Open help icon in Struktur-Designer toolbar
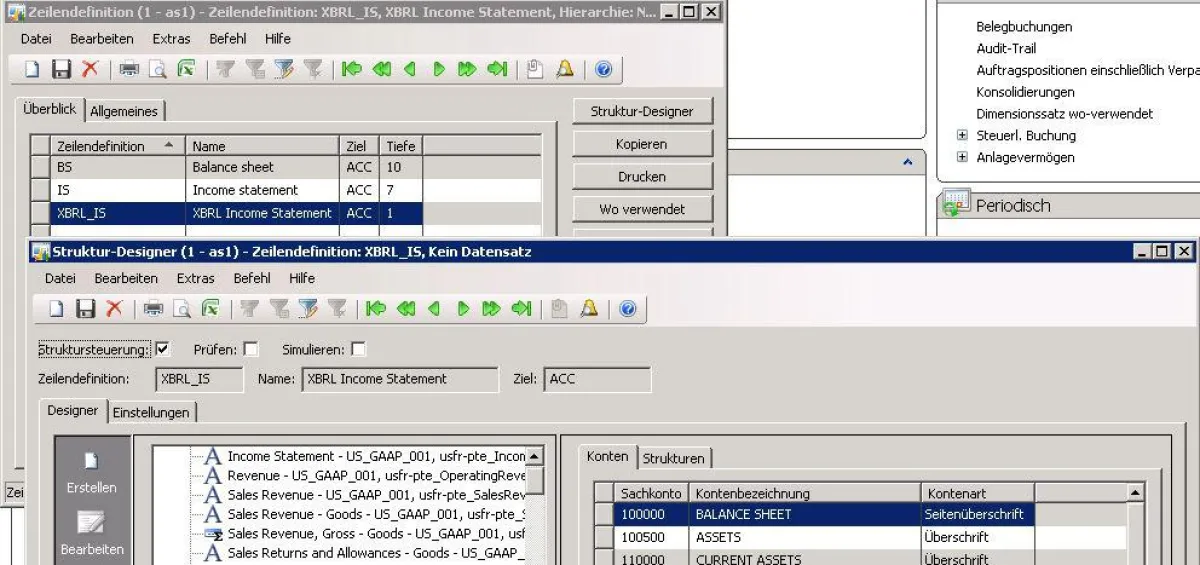 (627, 309)
